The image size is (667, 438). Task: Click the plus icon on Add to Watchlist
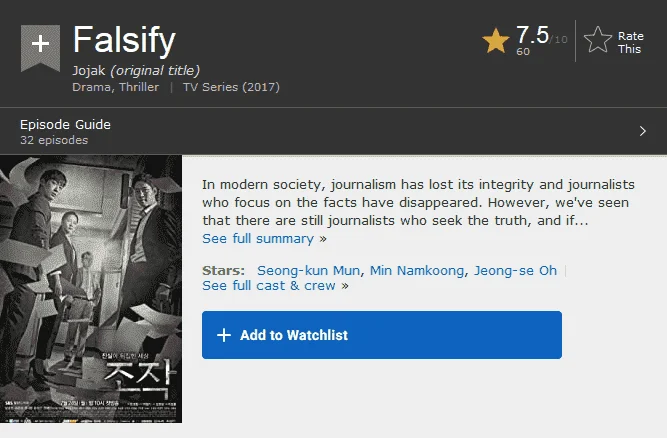(224, 335)
